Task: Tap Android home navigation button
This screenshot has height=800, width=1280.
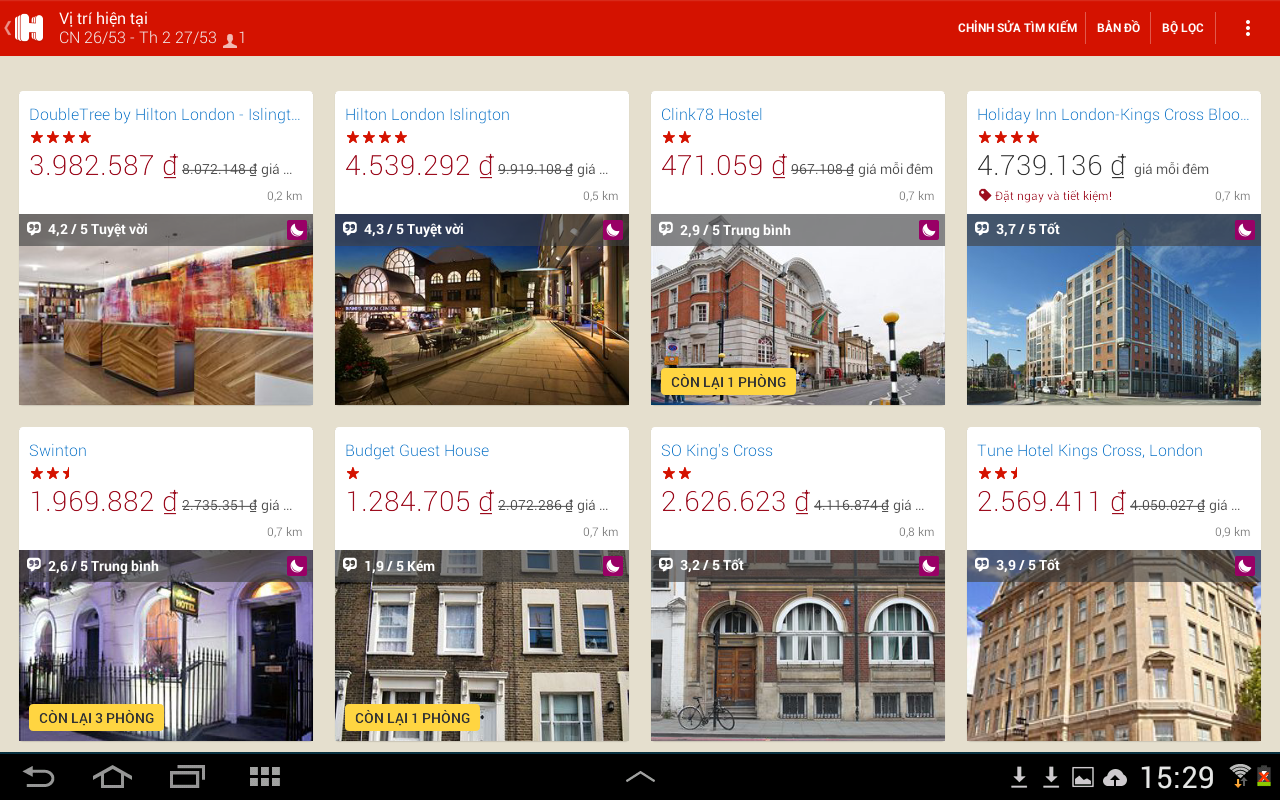Action: point(112,777)
